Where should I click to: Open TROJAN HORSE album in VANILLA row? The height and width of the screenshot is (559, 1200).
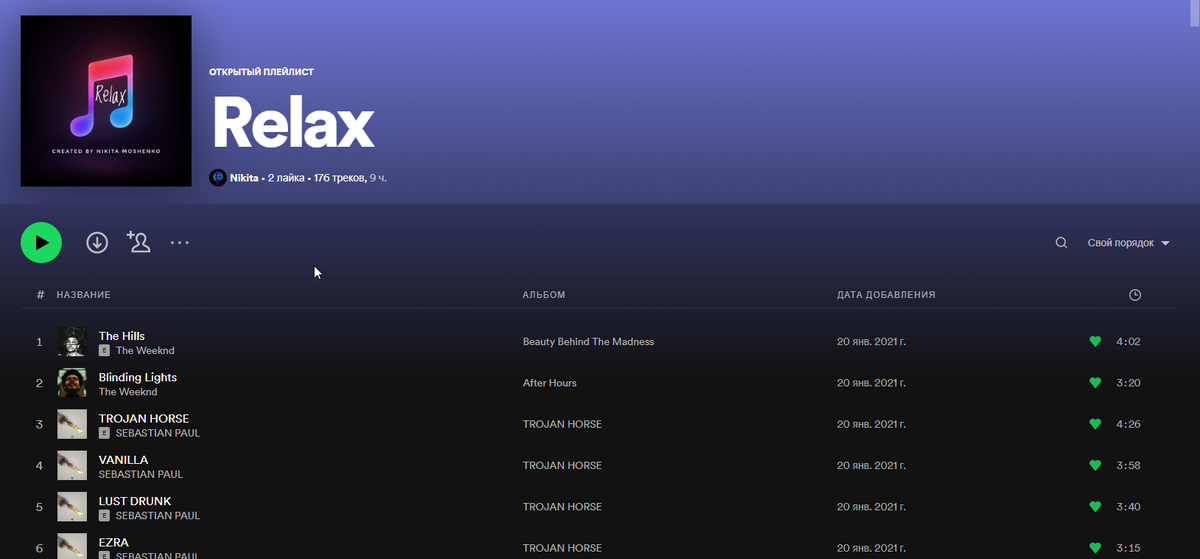coord(563,465)
